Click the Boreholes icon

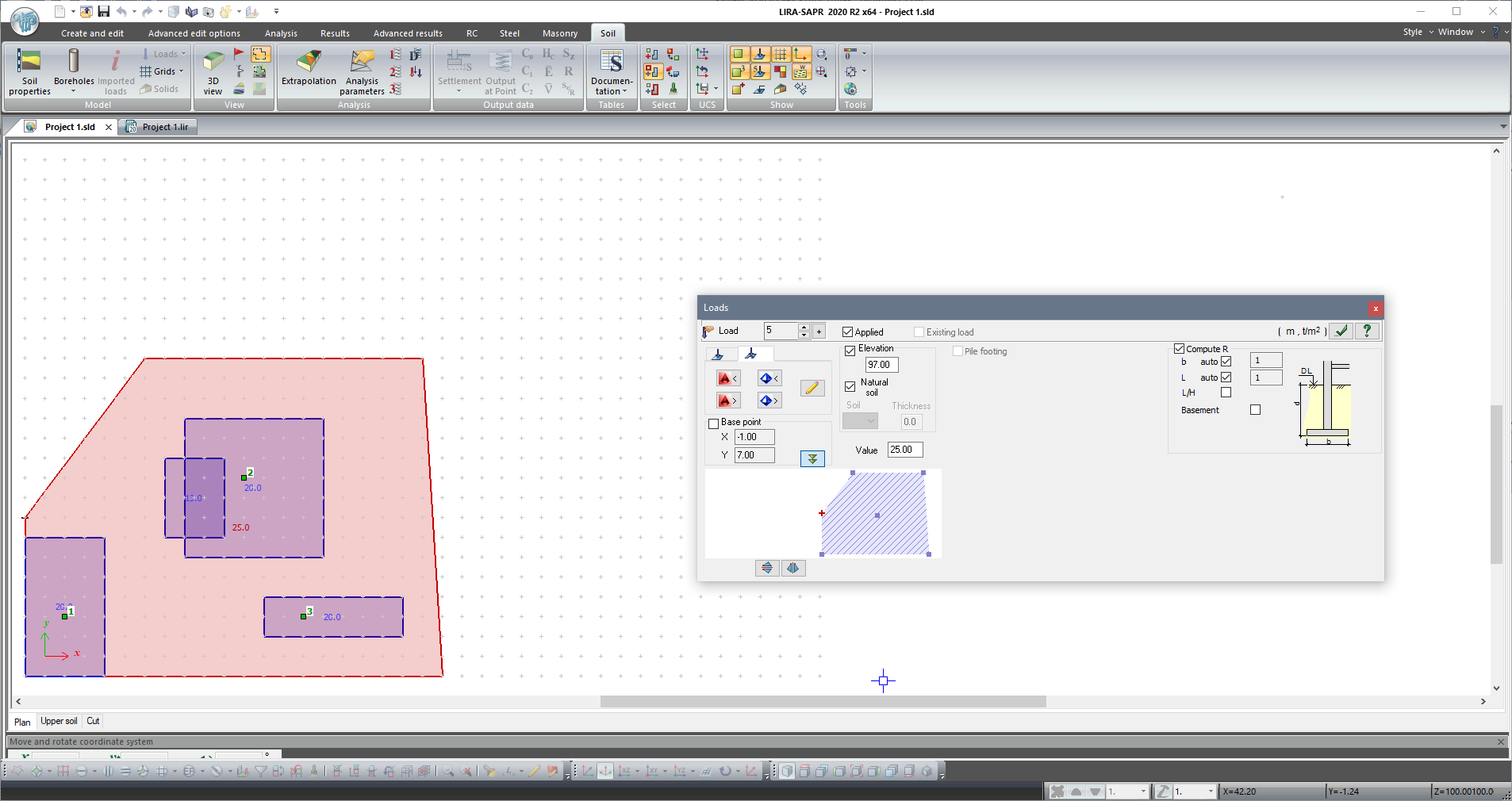[74, 67]
